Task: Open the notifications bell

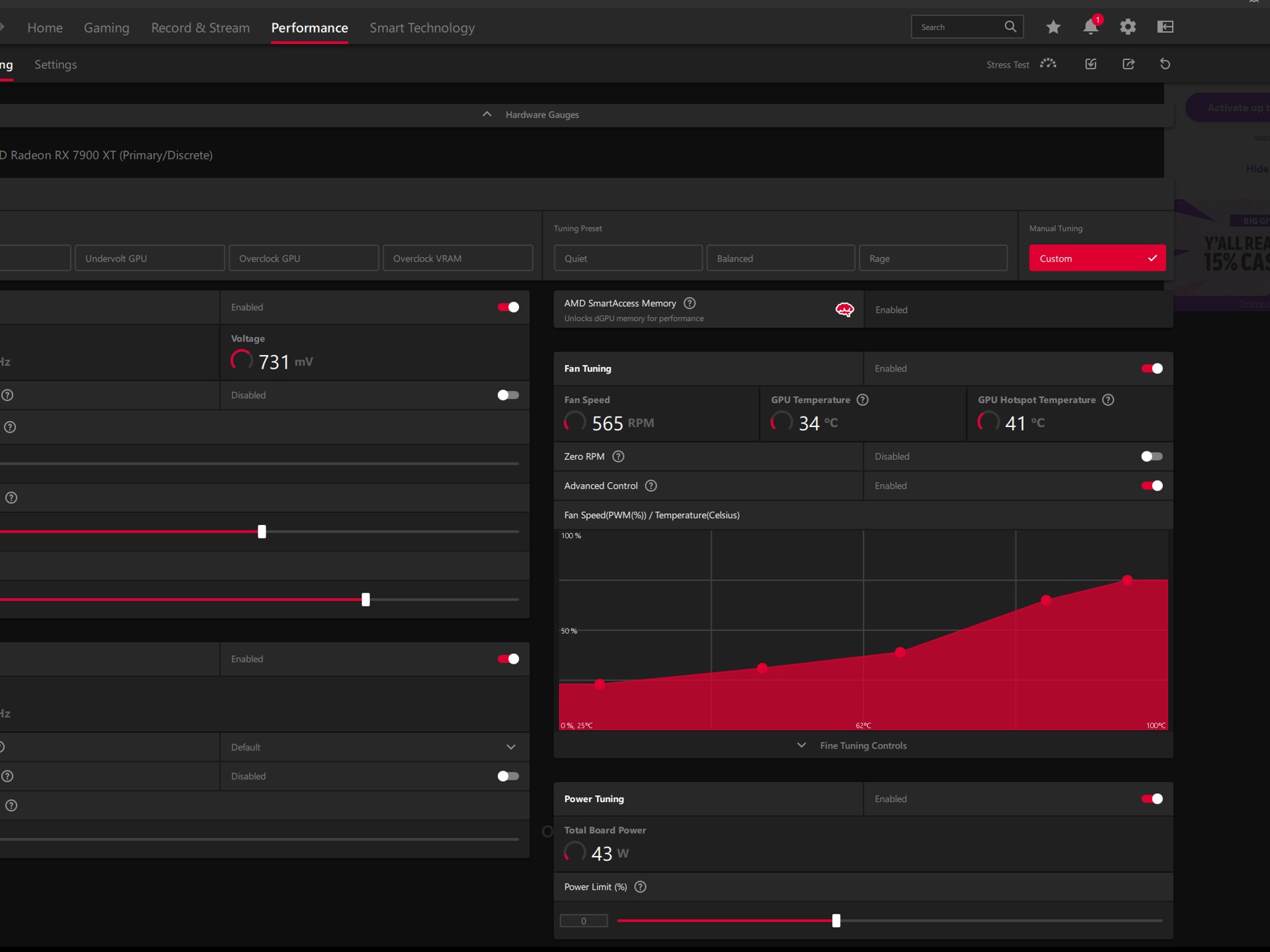Action: 1091,26
